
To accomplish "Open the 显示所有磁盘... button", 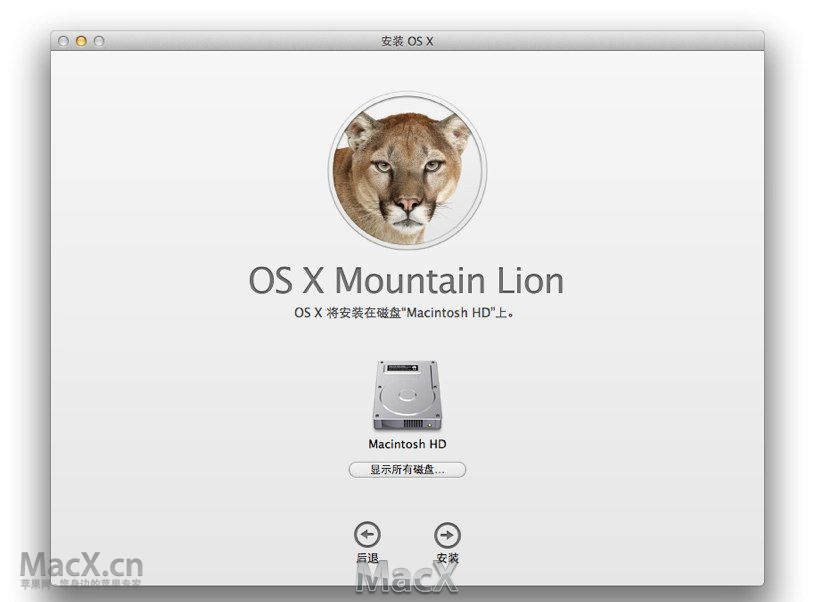I will [x=407, y=469].
